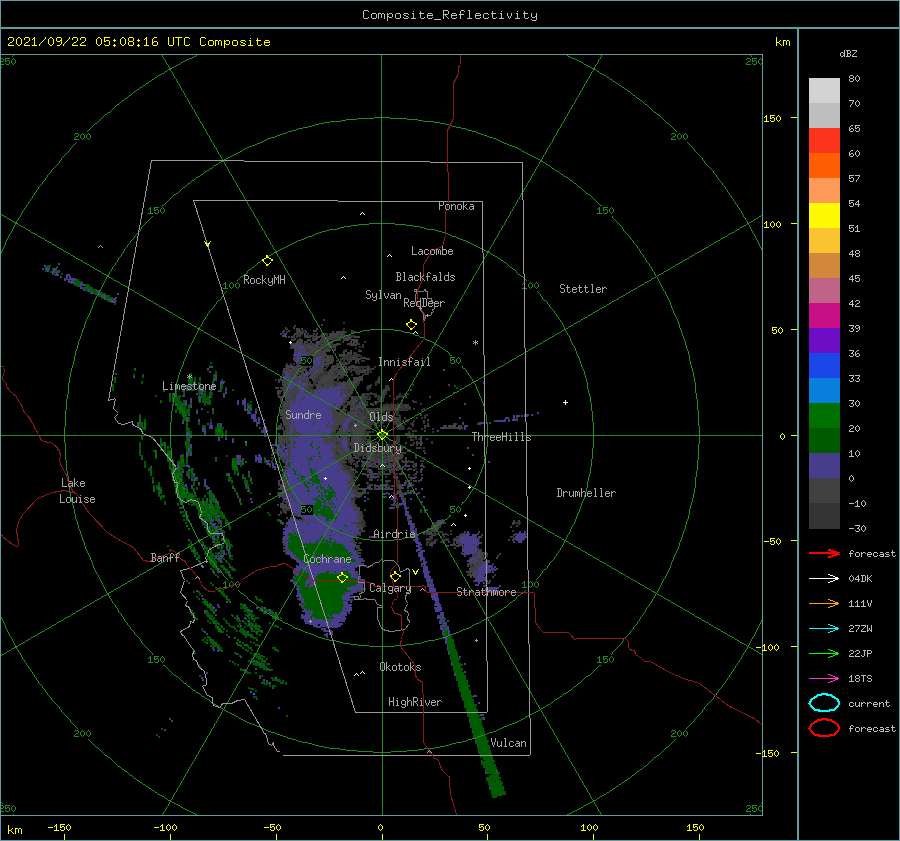Click the white plus marker north of Drumheller

point(565,402)
